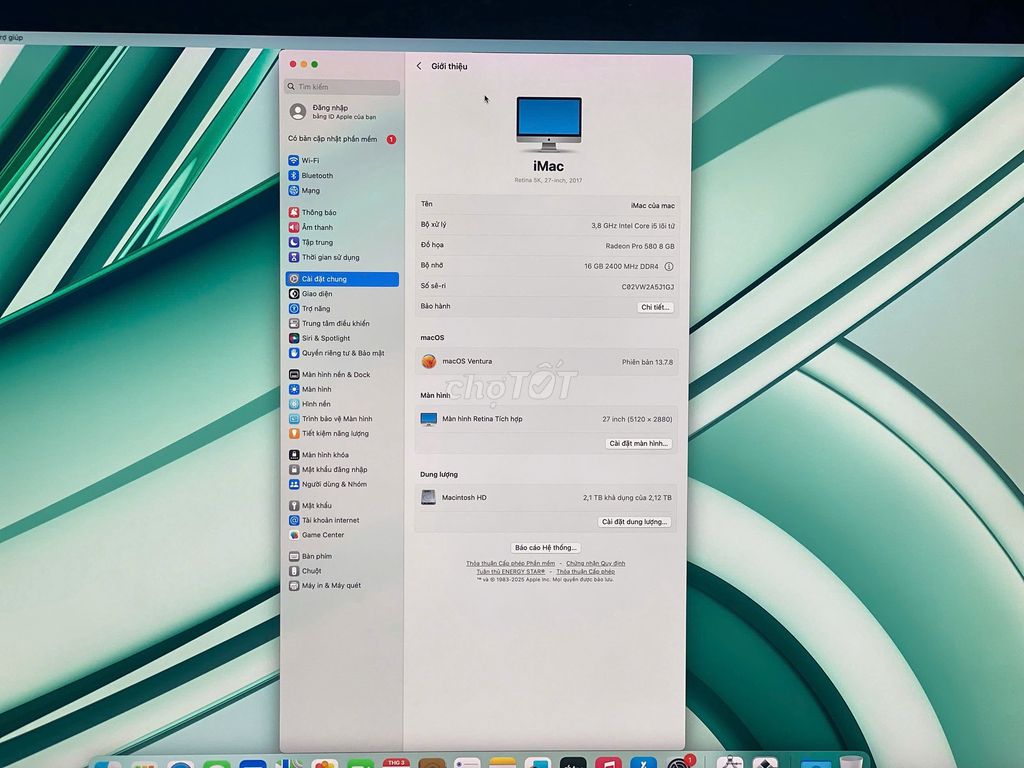Click 3,8 GHz Intel Core i5 lõi tứ

pos(633,226)
